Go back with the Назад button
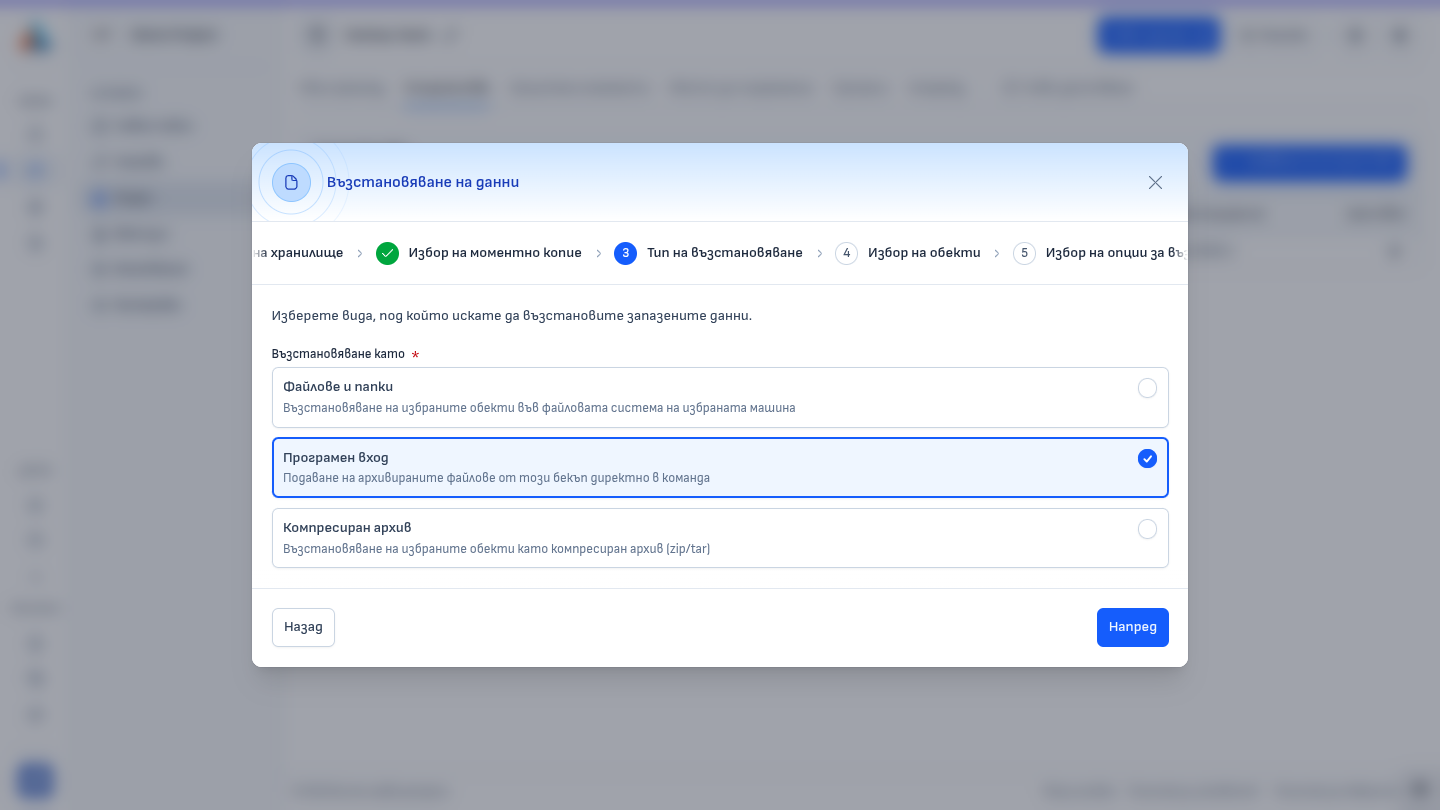The width and height of the screenshot is (1440, 810). pyautogui.click(x=303, y=627)
